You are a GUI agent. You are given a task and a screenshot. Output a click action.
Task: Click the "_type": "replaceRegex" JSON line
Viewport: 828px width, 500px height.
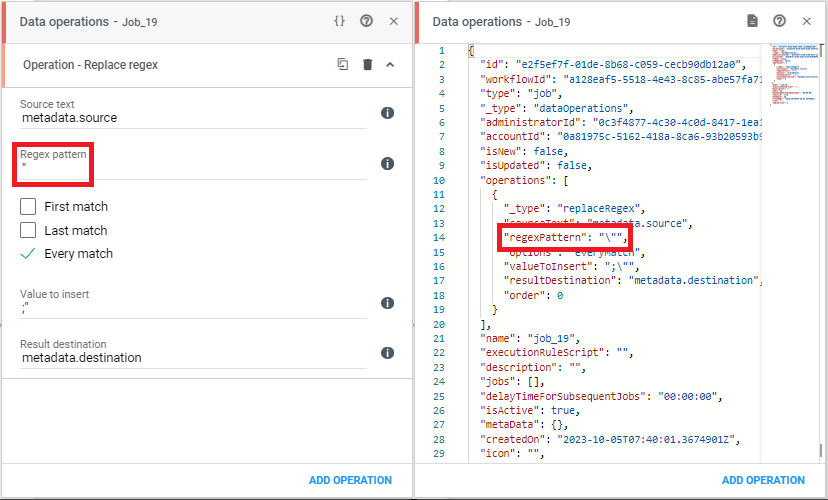tap(574, 209)
